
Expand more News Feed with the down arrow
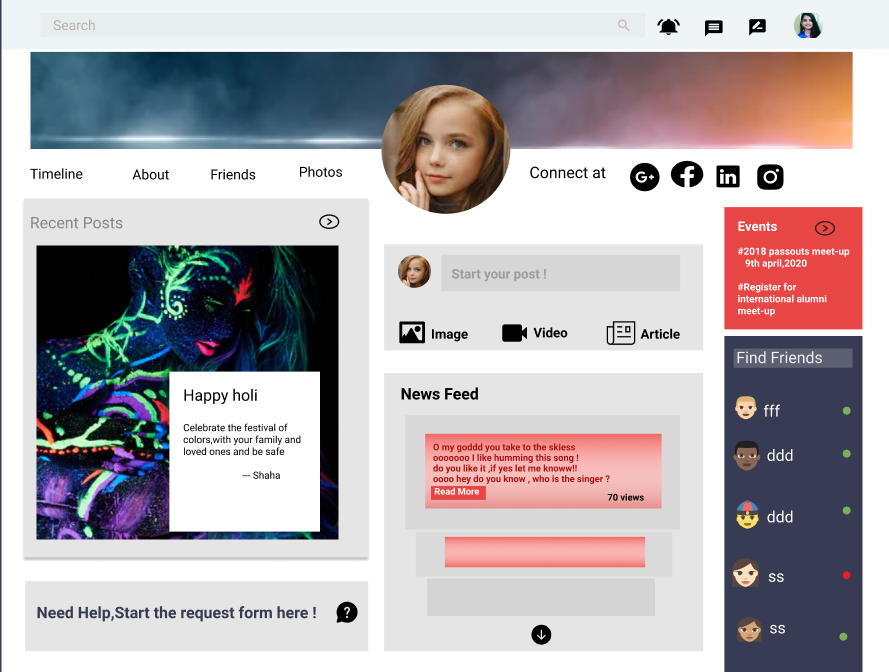point(541,634)
